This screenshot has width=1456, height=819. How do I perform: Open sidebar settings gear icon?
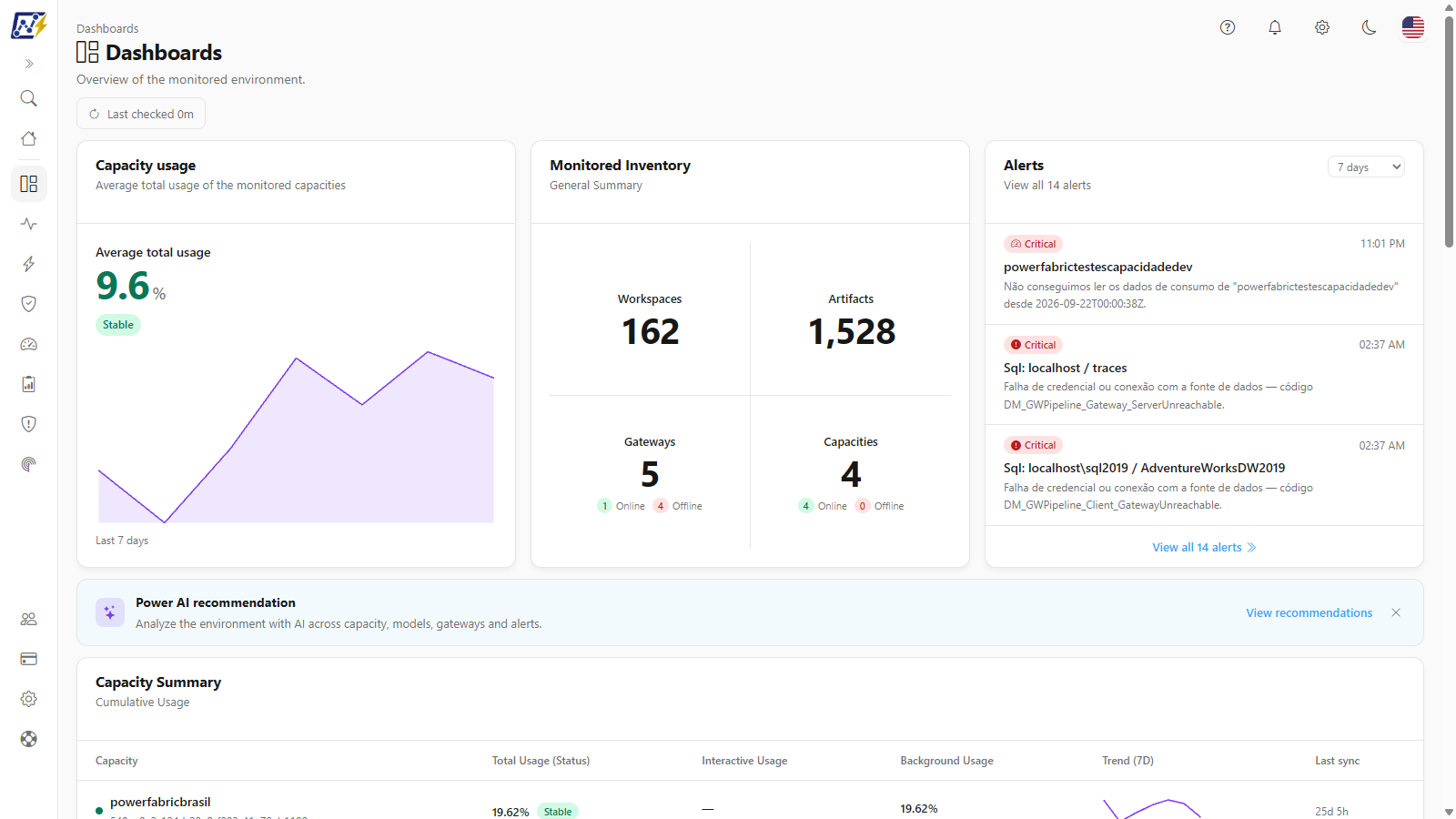[29, 699]
